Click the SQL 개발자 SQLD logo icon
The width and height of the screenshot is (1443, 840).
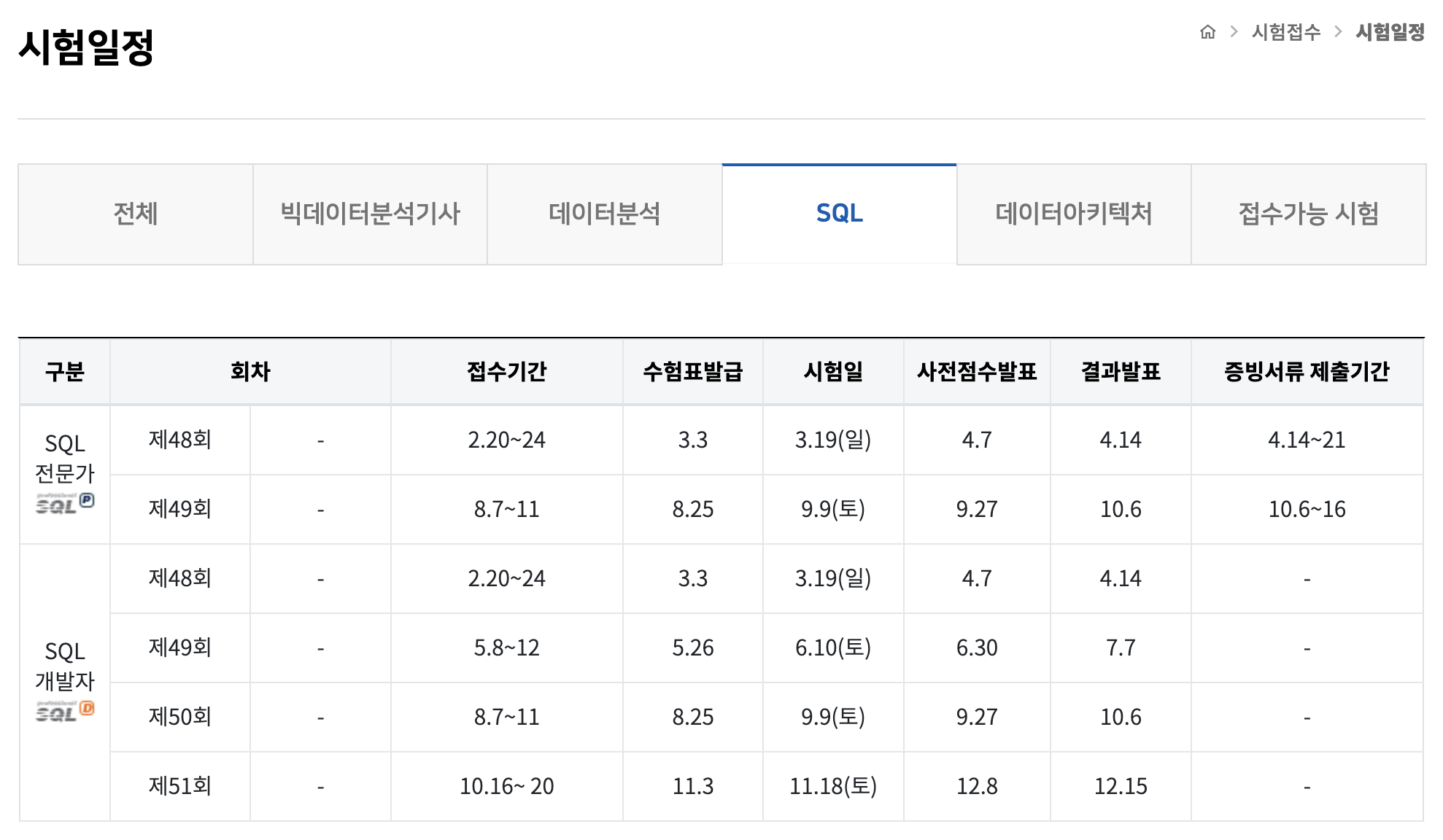tap(65, 711)
